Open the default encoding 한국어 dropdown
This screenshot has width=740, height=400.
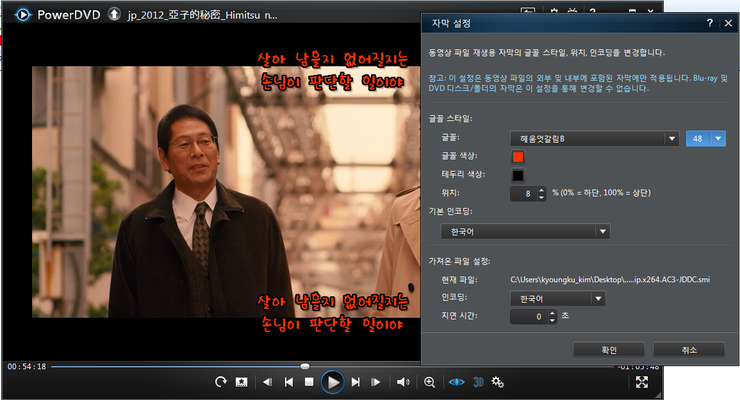[525, 232]
